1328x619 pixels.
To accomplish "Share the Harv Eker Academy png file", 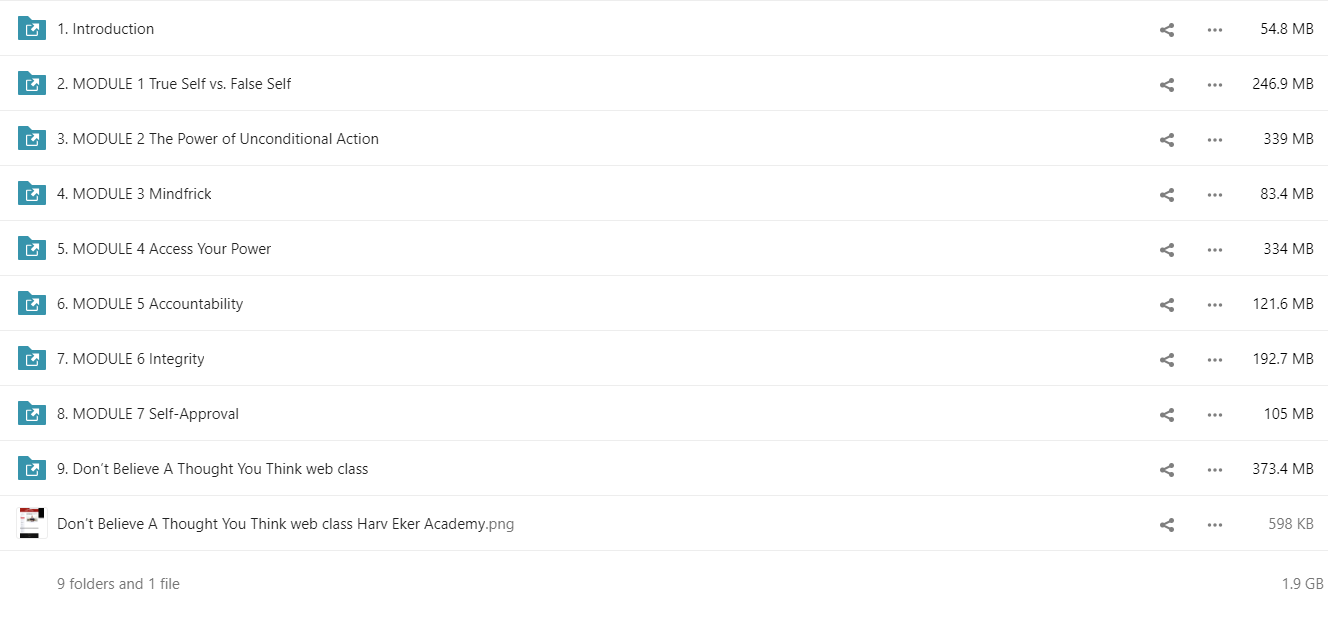I will pyautogui.click(x=1166, y=524).
